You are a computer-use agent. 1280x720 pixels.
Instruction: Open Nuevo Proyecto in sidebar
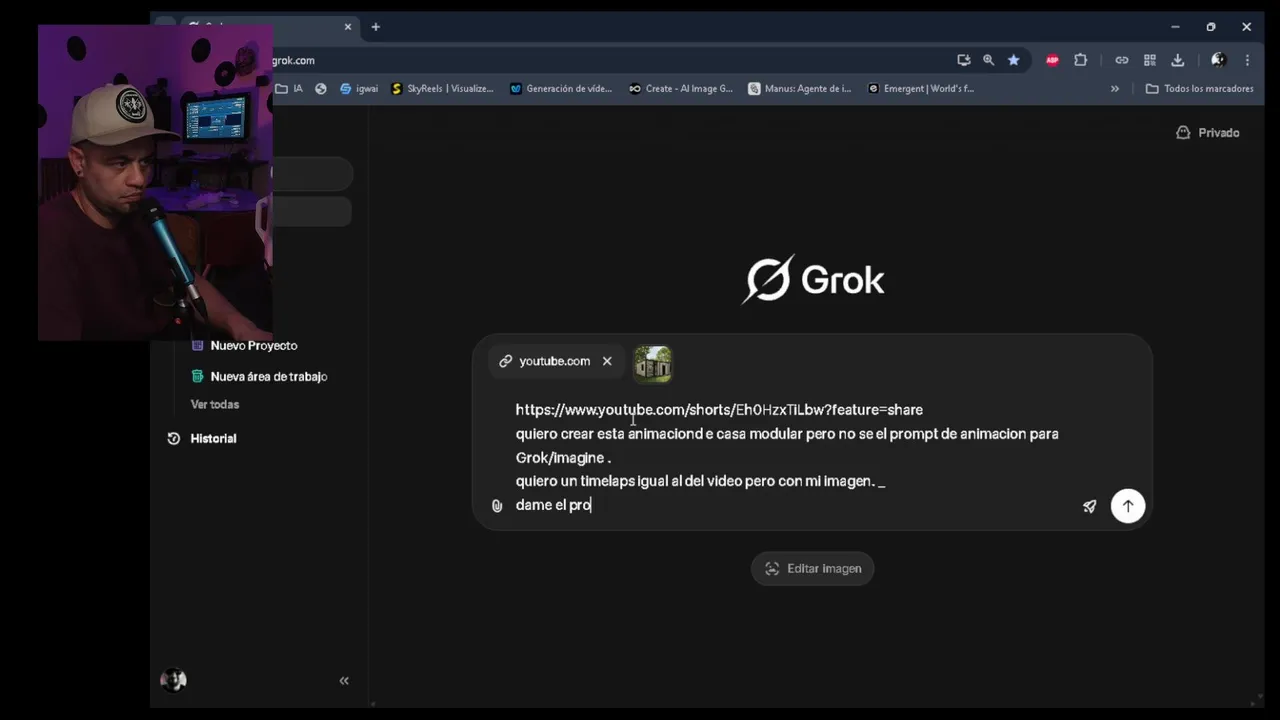point(244,345)
